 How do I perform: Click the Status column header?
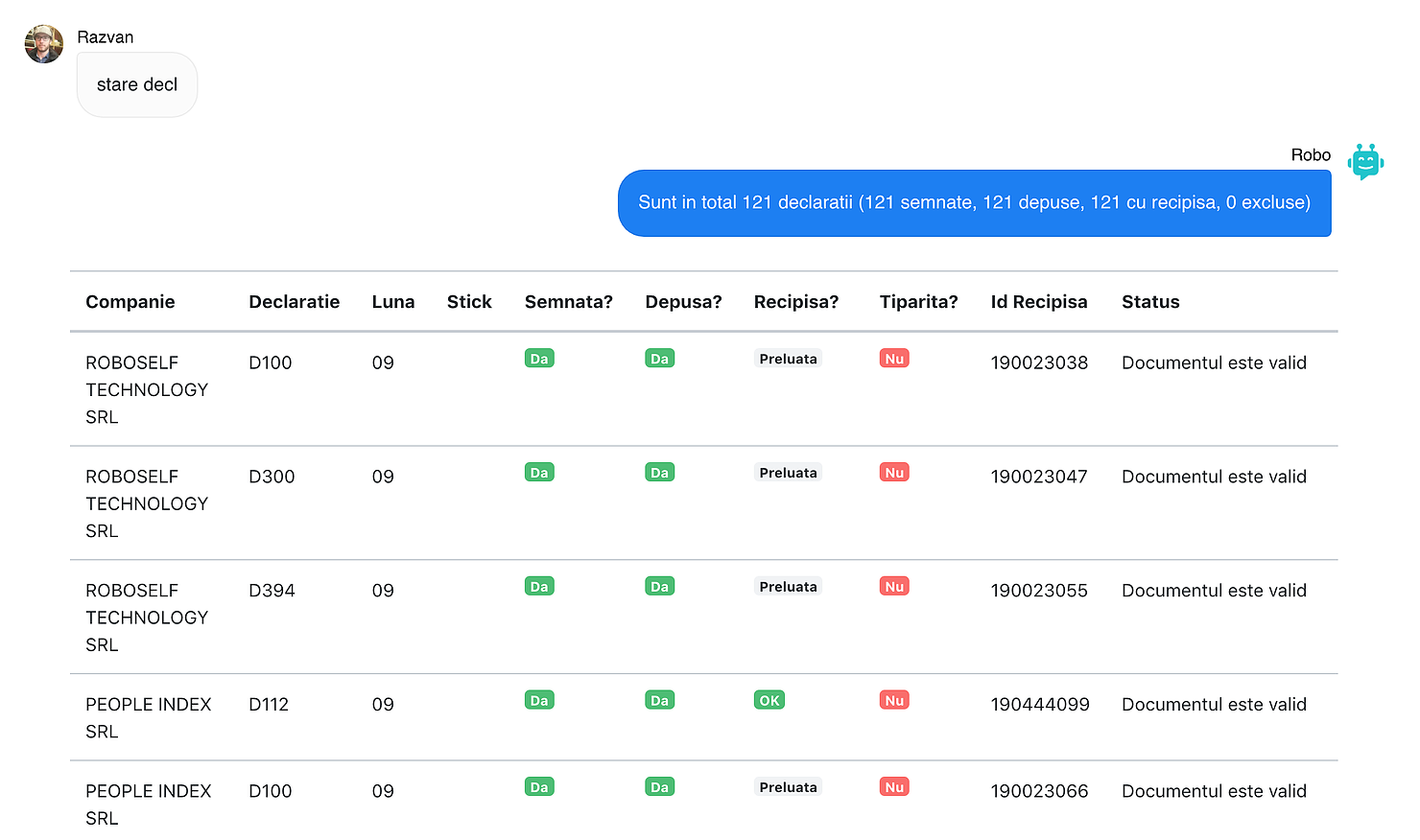1150,302
